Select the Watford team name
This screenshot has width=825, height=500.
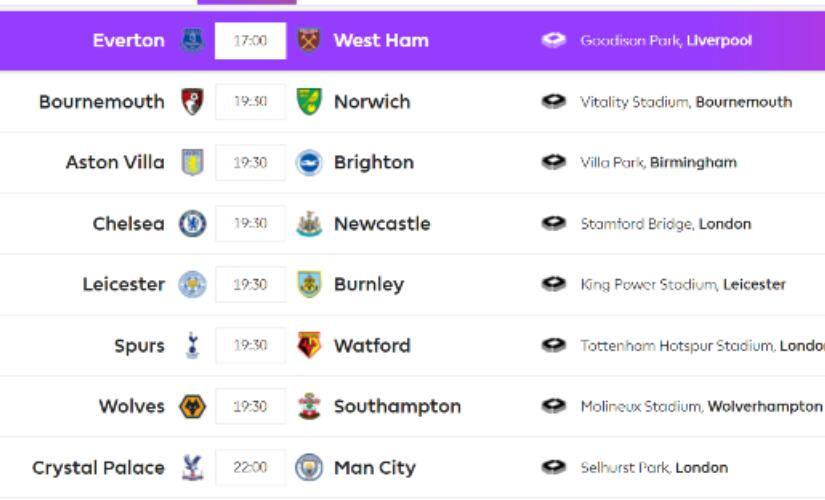[x=372, y=346]
